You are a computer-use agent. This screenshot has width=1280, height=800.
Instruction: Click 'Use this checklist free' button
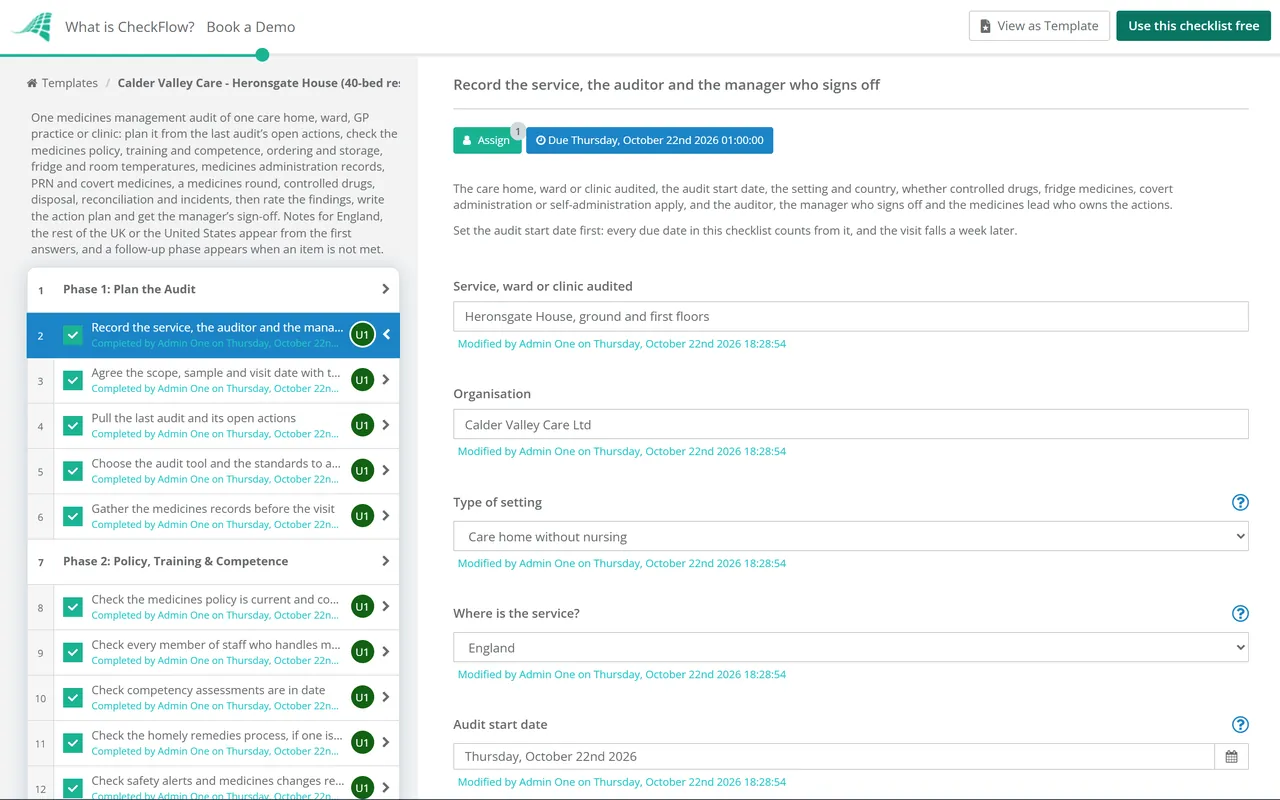[x=1194, y=26]
